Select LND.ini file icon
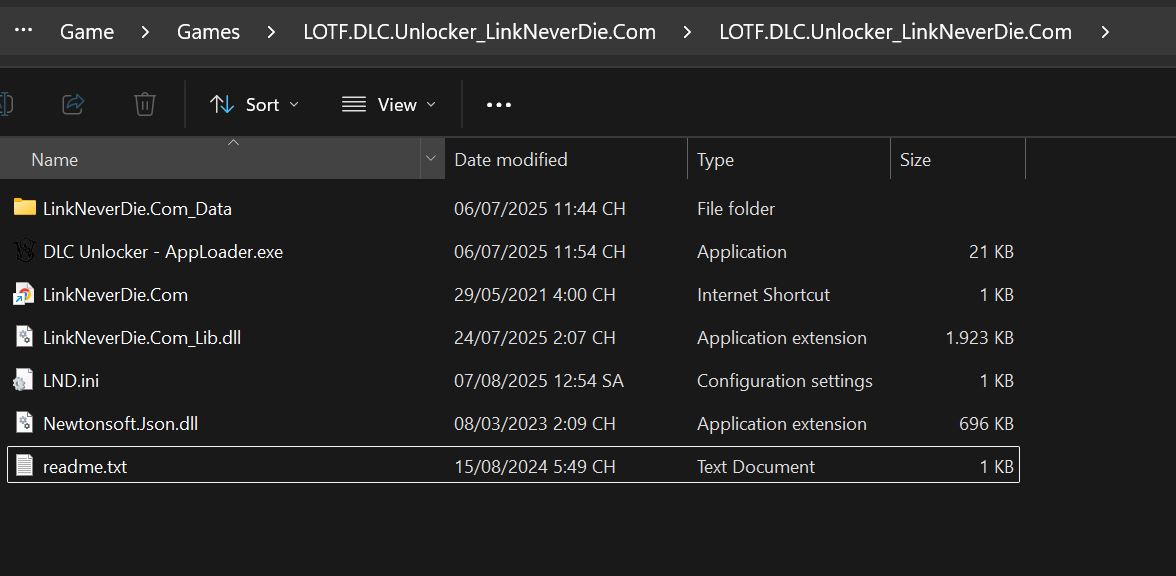The width and height of the screenshot is (1176, 576). 23,380
